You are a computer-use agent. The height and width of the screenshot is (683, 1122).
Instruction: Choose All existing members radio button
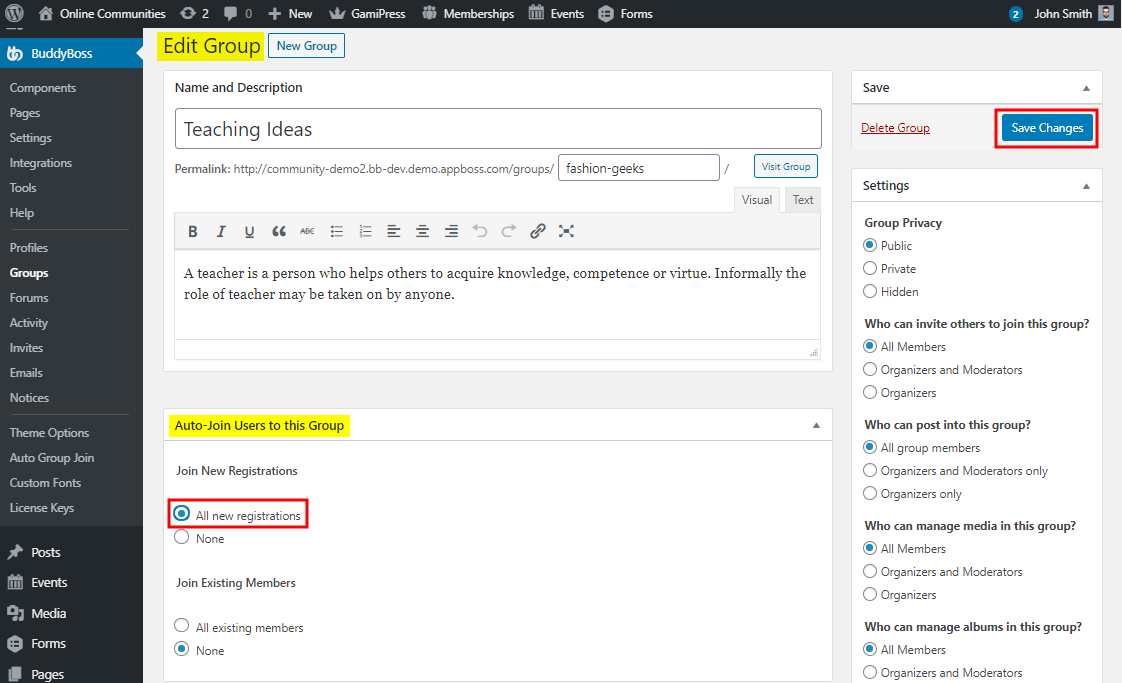[182, 627]
